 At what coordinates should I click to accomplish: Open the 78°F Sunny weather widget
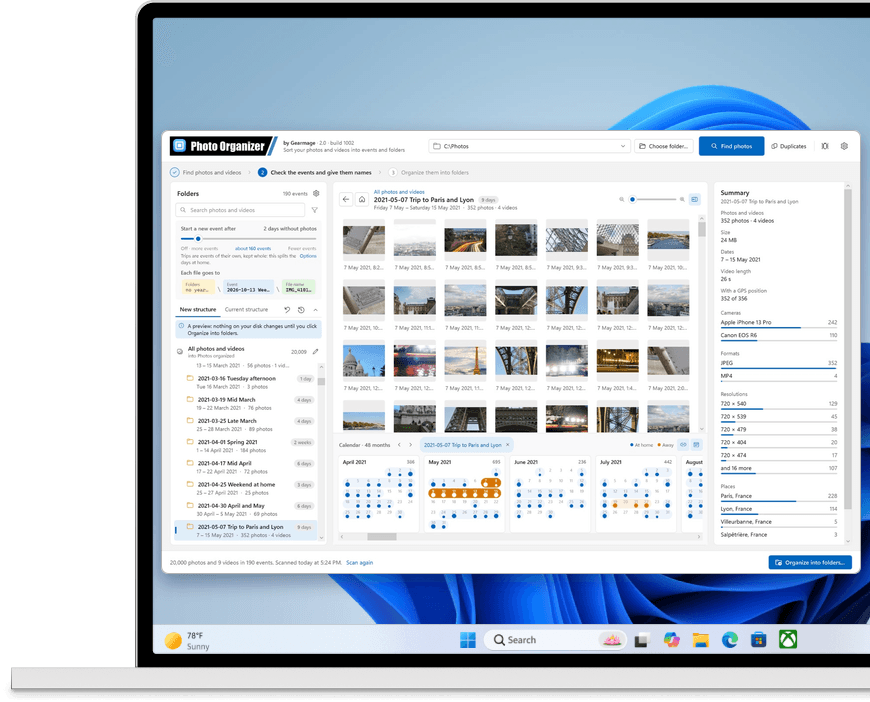188,641
